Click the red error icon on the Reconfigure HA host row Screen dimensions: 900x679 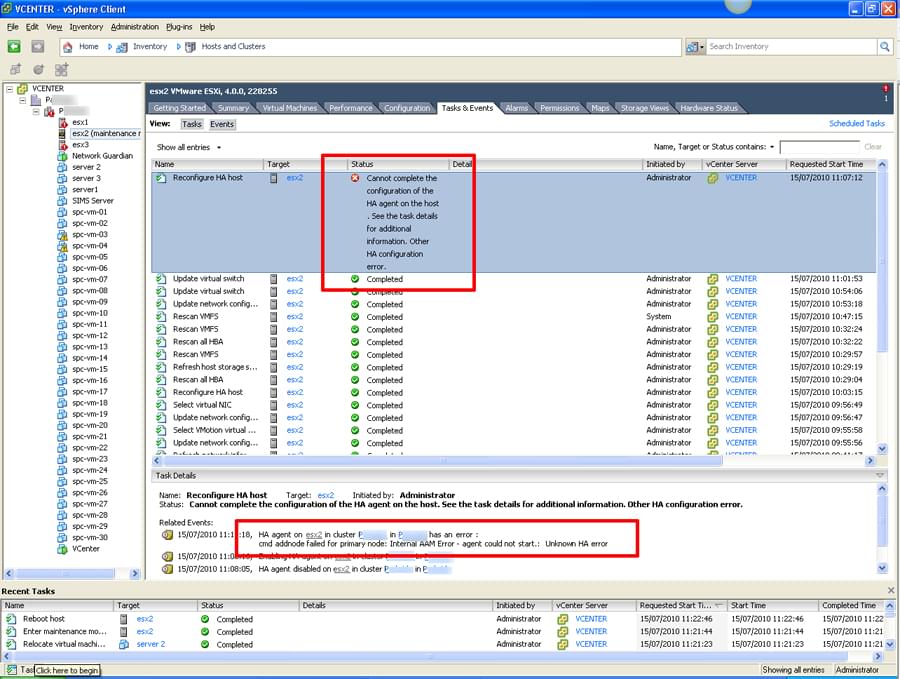click(x=355, y=178)
